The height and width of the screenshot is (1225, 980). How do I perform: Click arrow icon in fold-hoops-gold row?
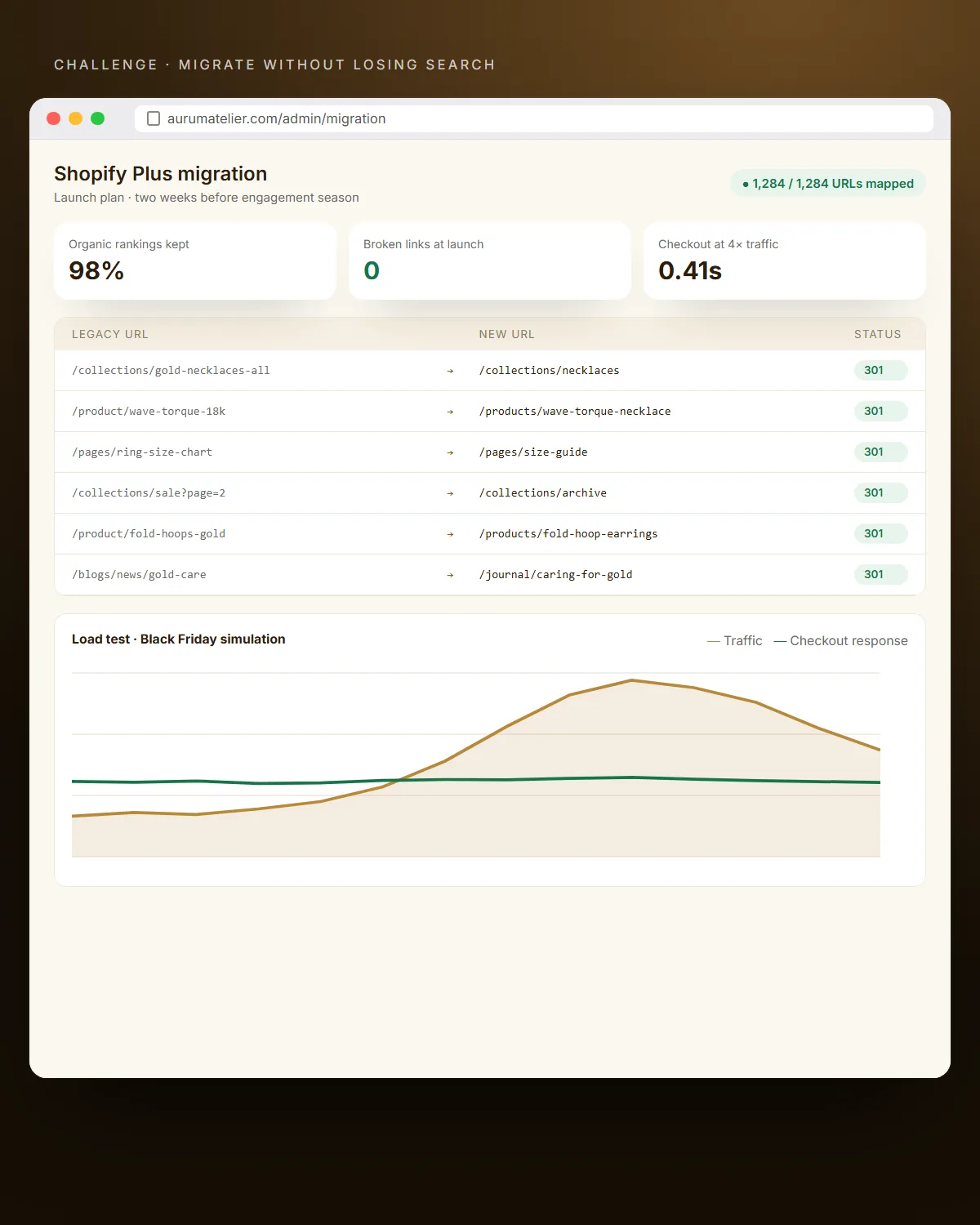click(x=450, y=534)
